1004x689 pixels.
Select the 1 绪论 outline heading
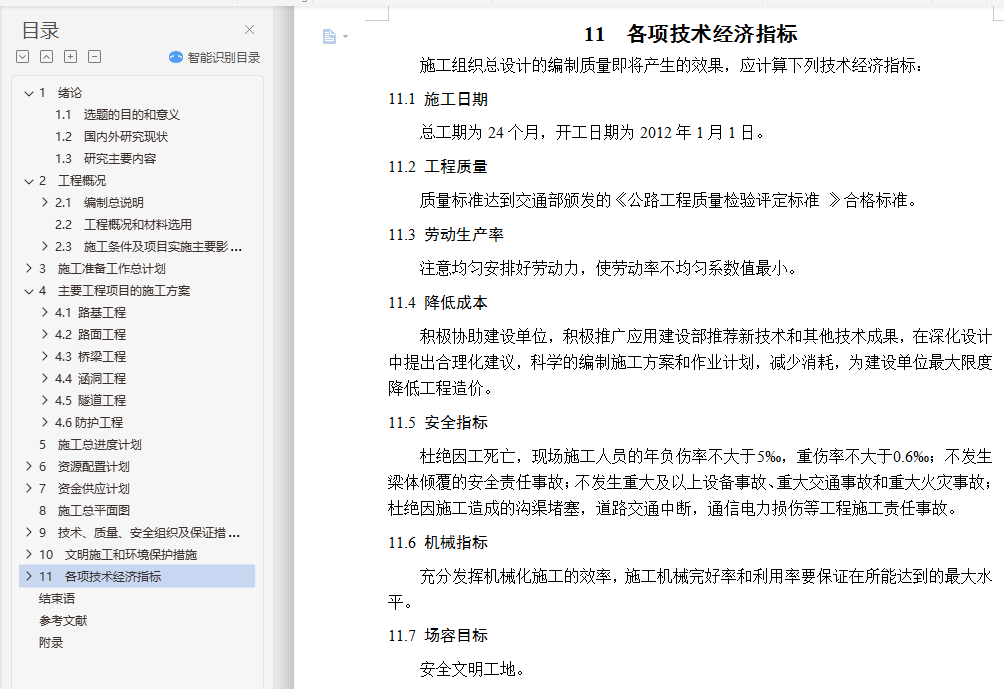point(60,93)
